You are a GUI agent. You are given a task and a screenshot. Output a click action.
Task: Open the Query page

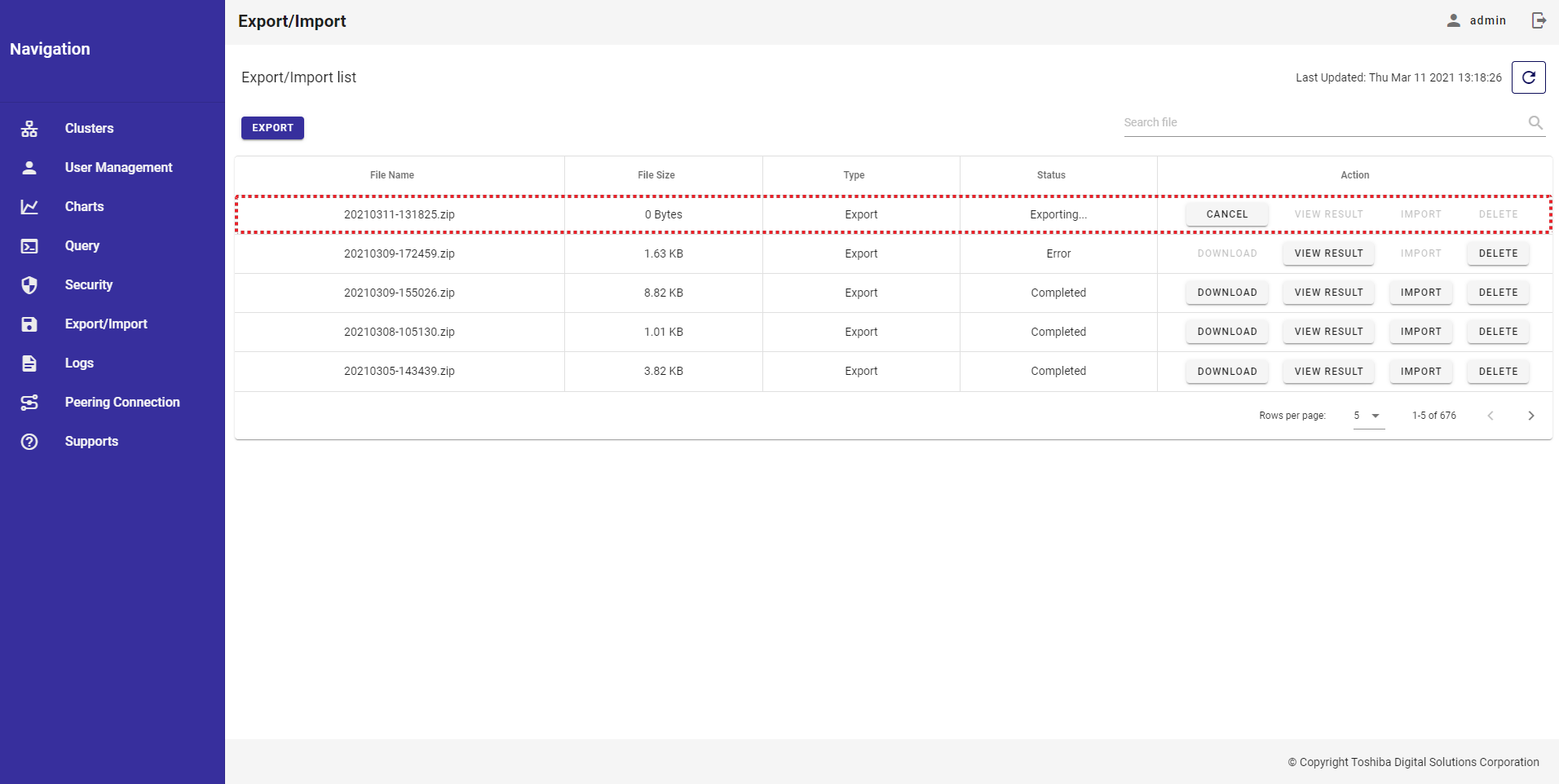tap(82, 245)
